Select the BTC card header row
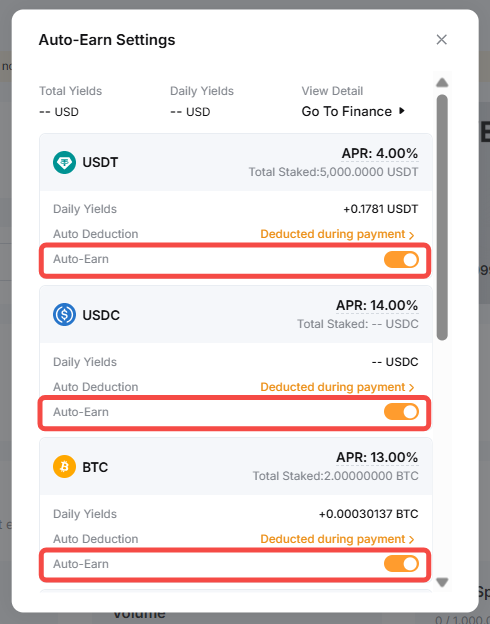Image resolution: width=490 pixels, height=624 pixels. (236, 466)
